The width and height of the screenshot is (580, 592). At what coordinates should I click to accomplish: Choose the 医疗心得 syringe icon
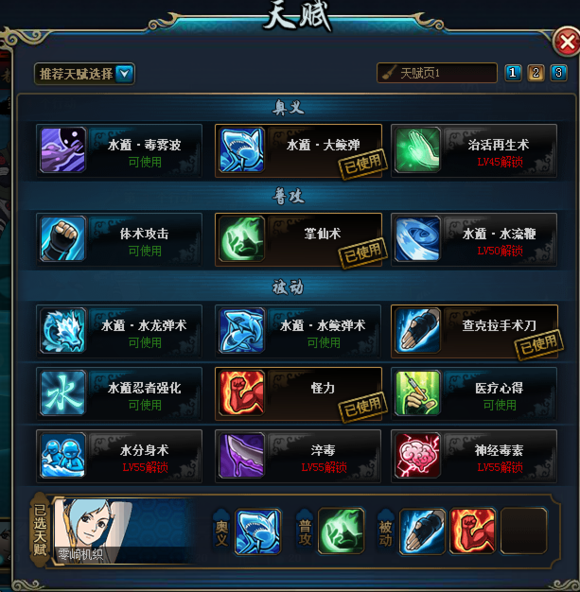418,393
